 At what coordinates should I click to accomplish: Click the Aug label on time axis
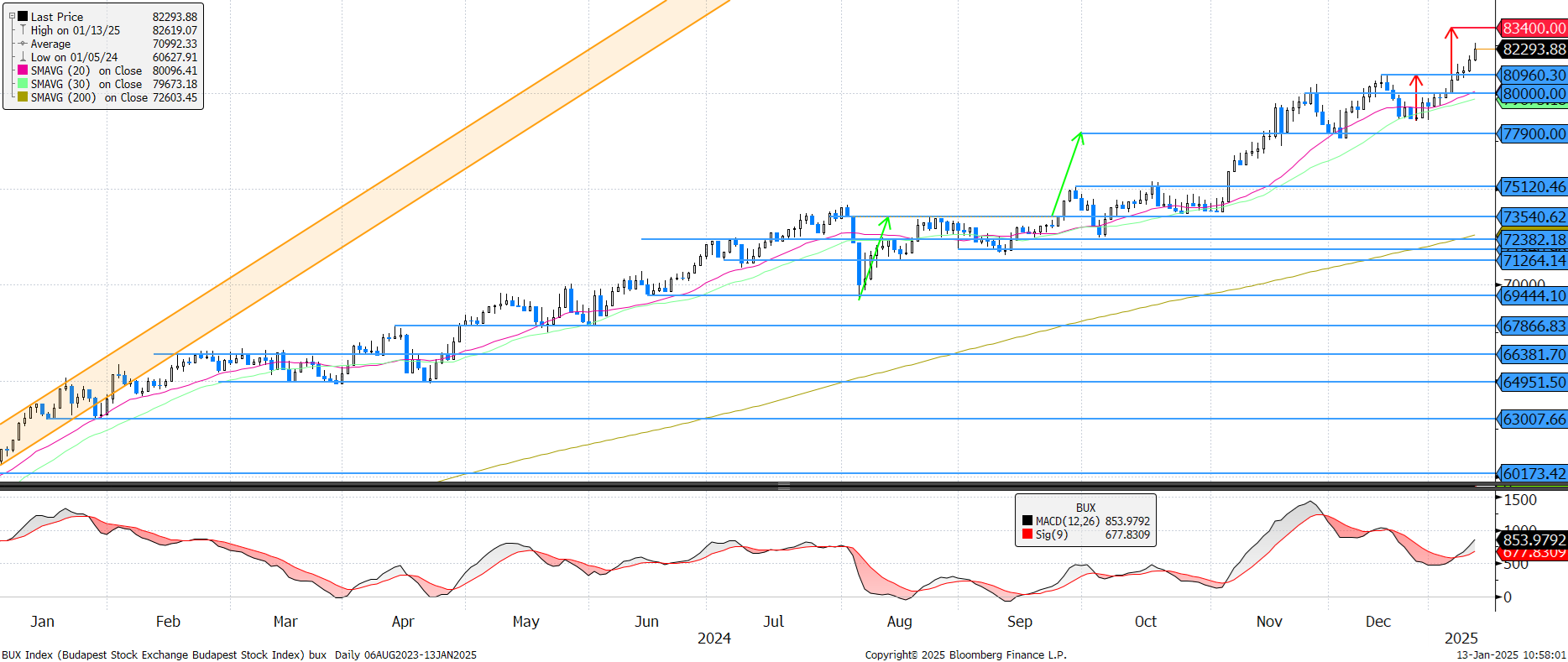[x=899, y=622]
